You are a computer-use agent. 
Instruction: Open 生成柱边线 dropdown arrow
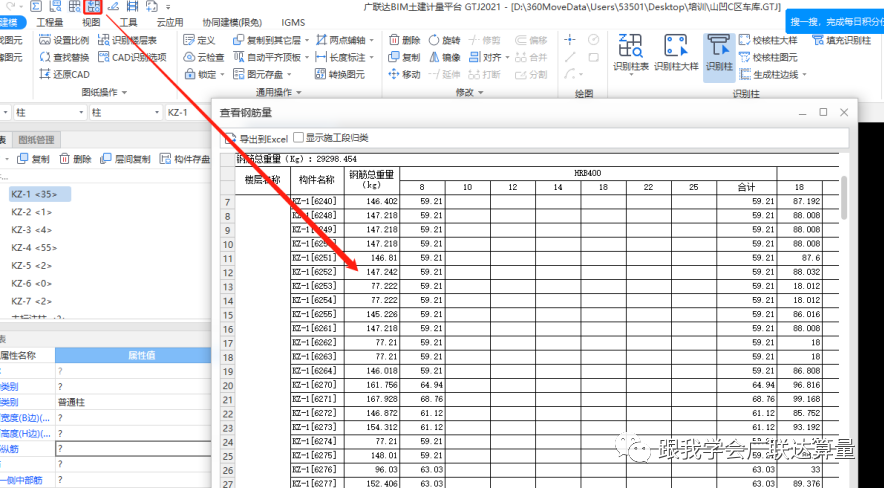pyautogui.click(x=804, y=75)
